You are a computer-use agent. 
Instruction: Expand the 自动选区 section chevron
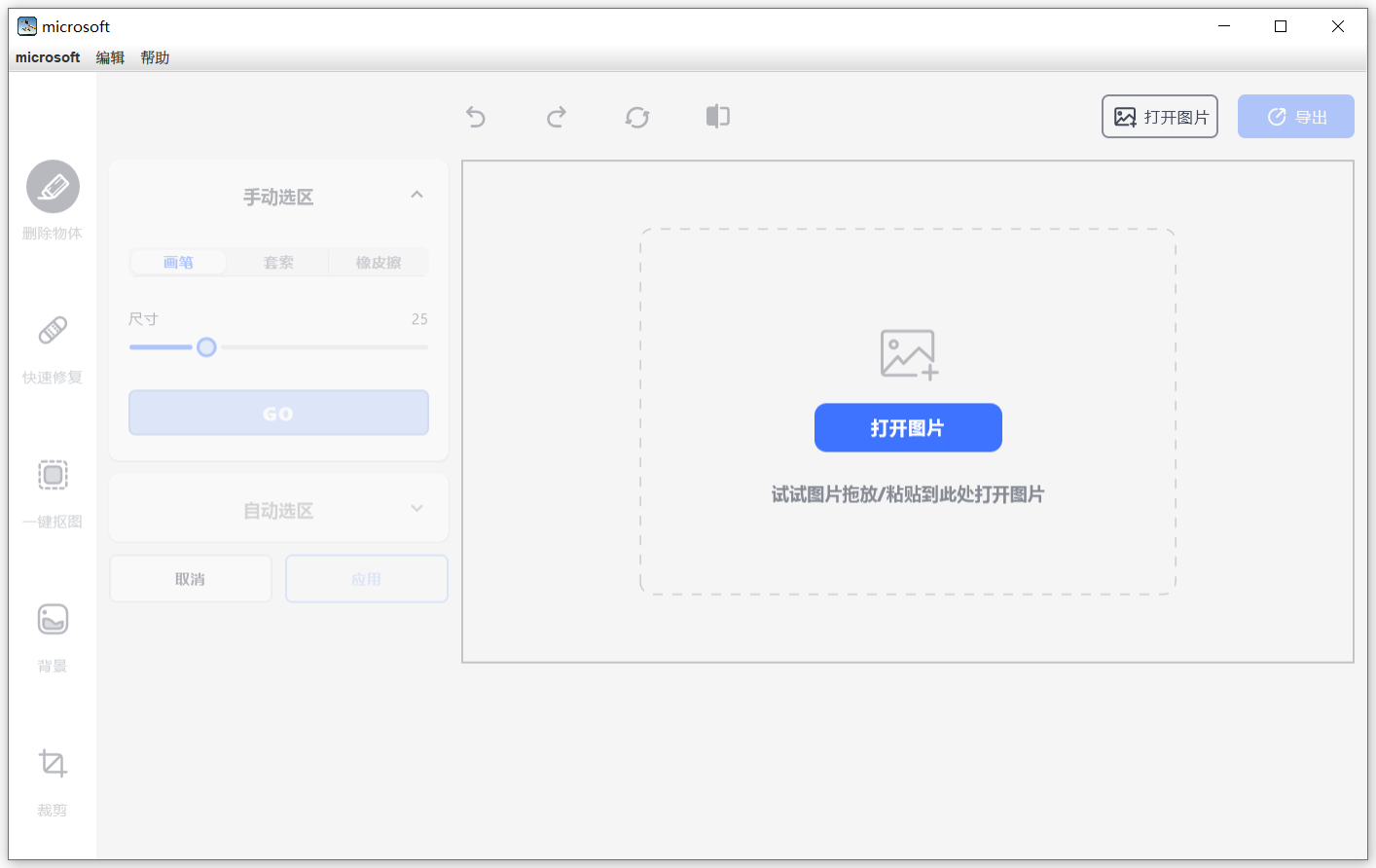point(416,508)
